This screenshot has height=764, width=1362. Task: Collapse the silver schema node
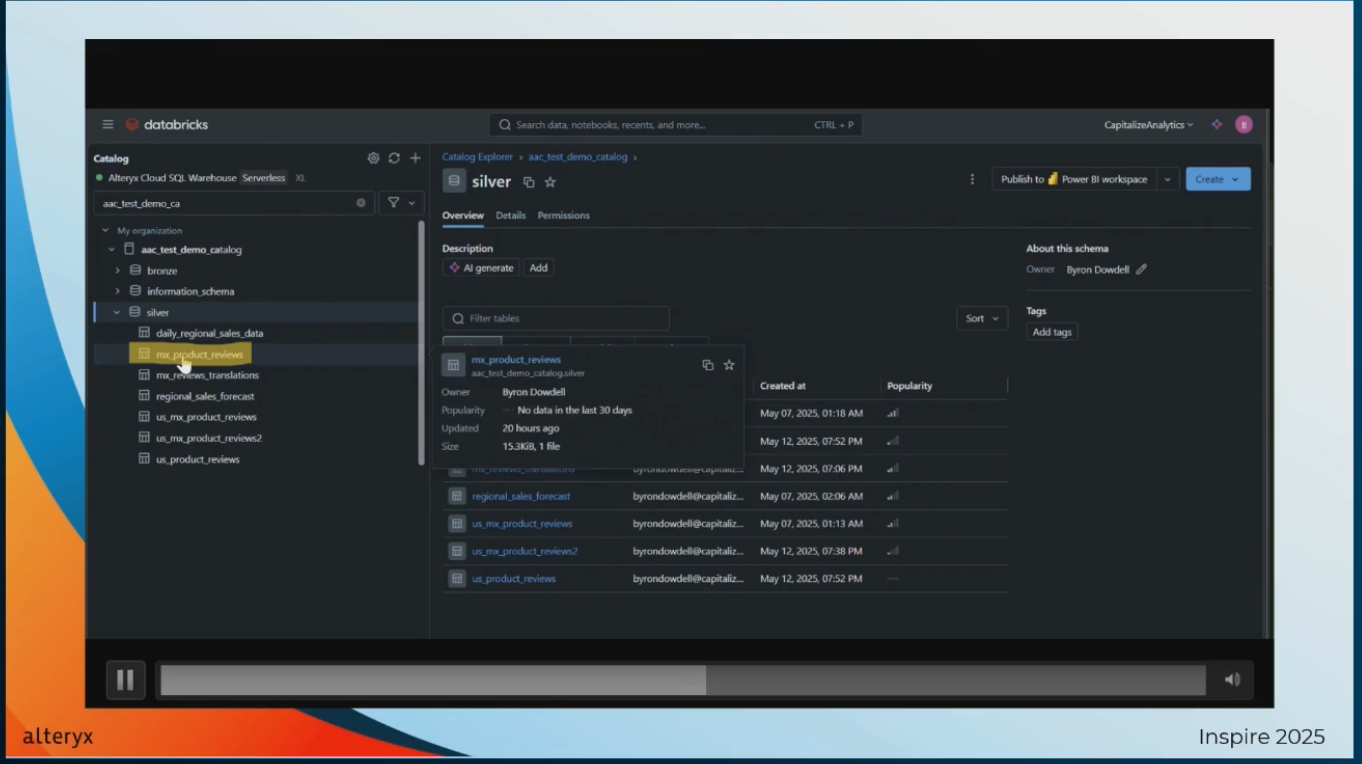pyautogui.click(x=117, y=312)
